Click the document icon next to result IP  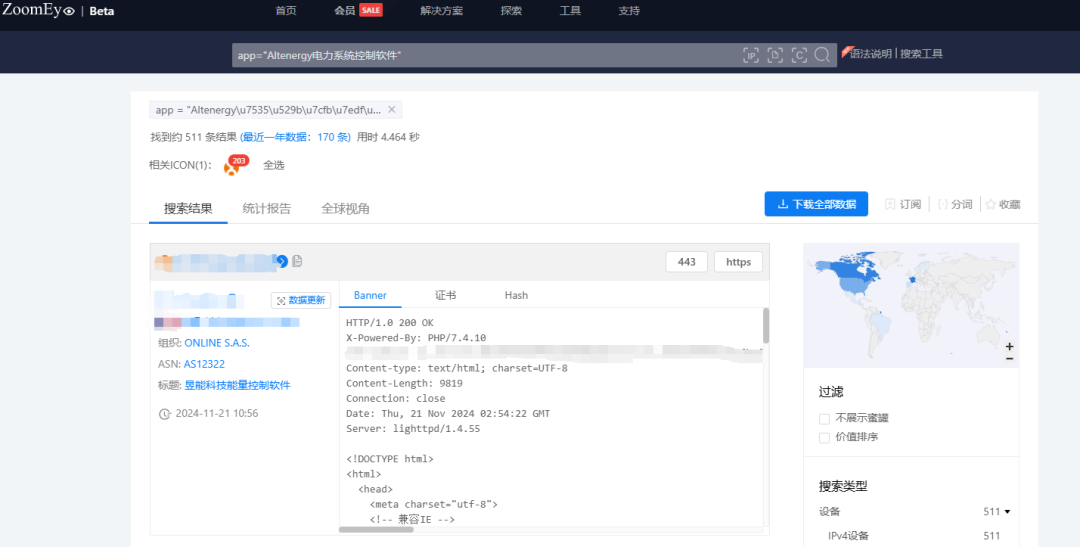[297, 261]
